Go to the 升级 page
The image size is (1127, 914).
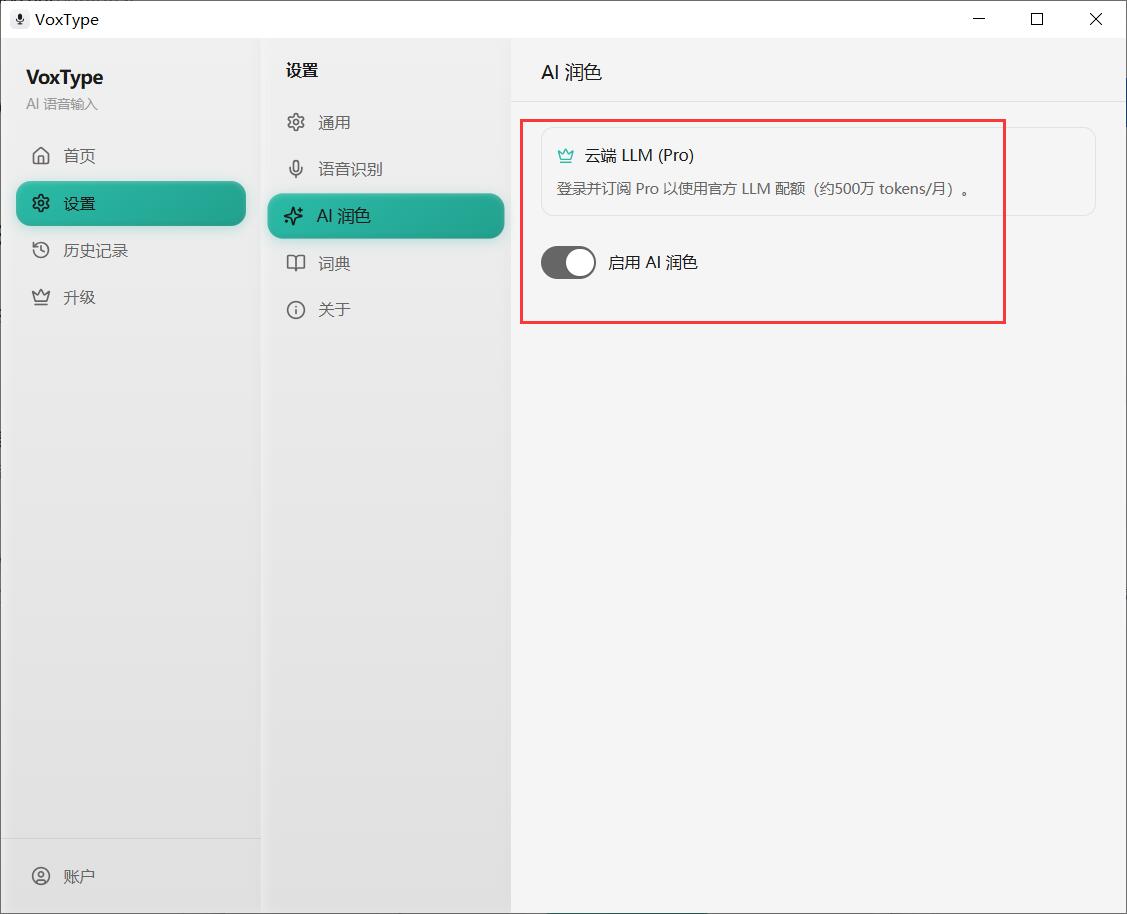(x=131, y=297)
